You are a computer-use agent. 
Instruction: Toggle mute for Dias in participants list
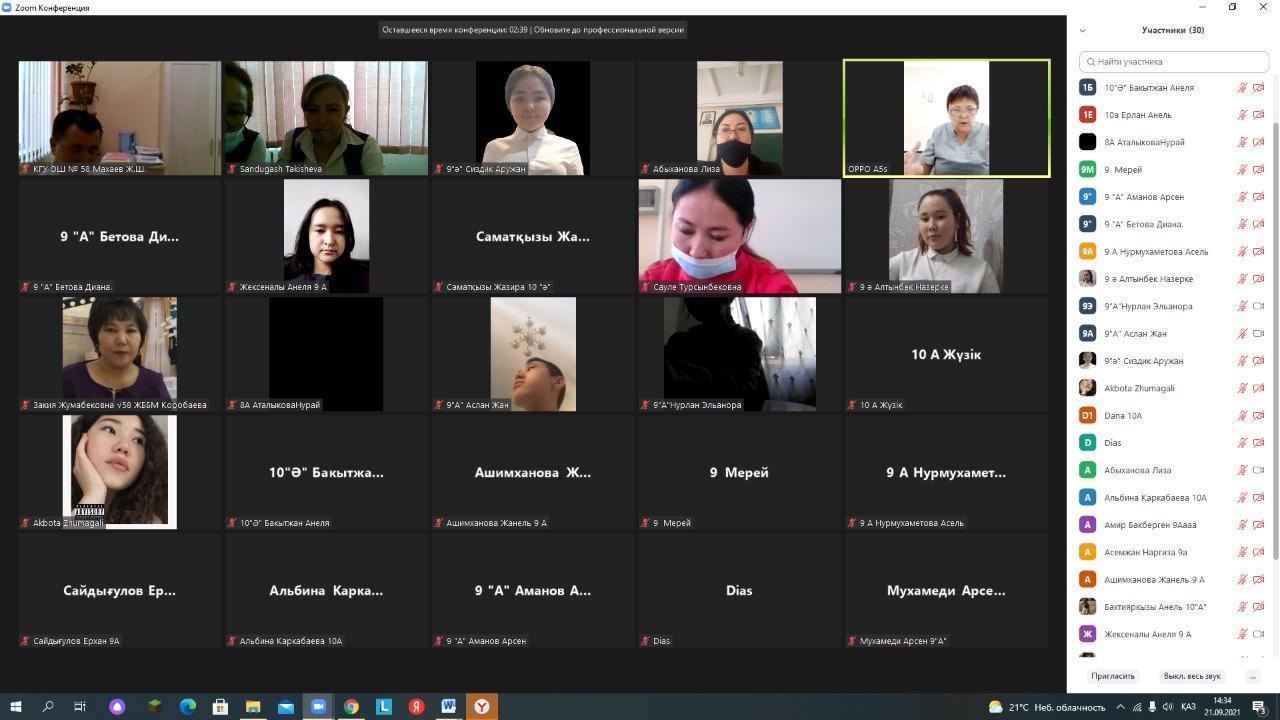tap(1242, 443)
